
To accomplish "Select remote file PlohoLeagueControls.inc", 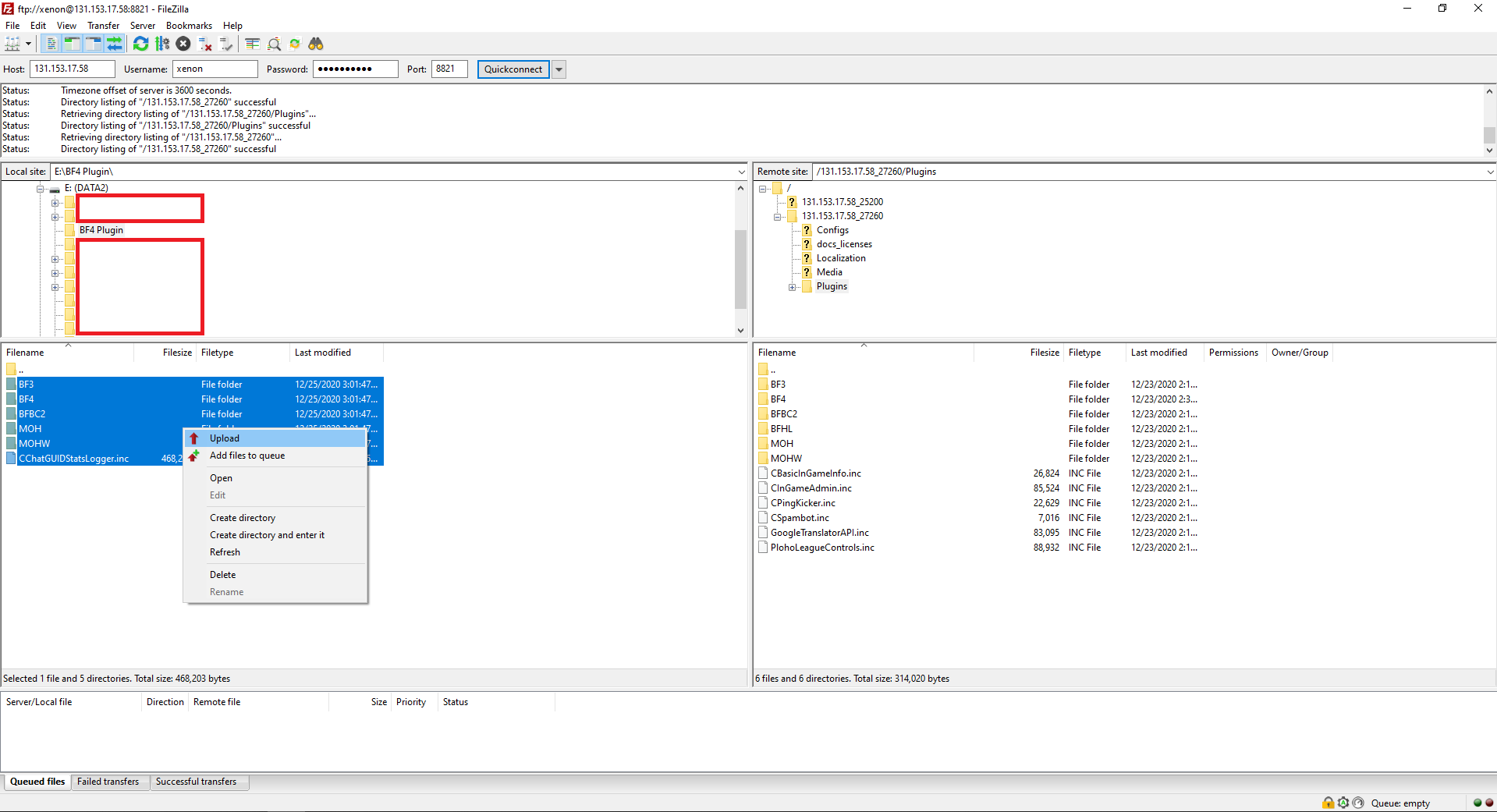I will [822, 548].
